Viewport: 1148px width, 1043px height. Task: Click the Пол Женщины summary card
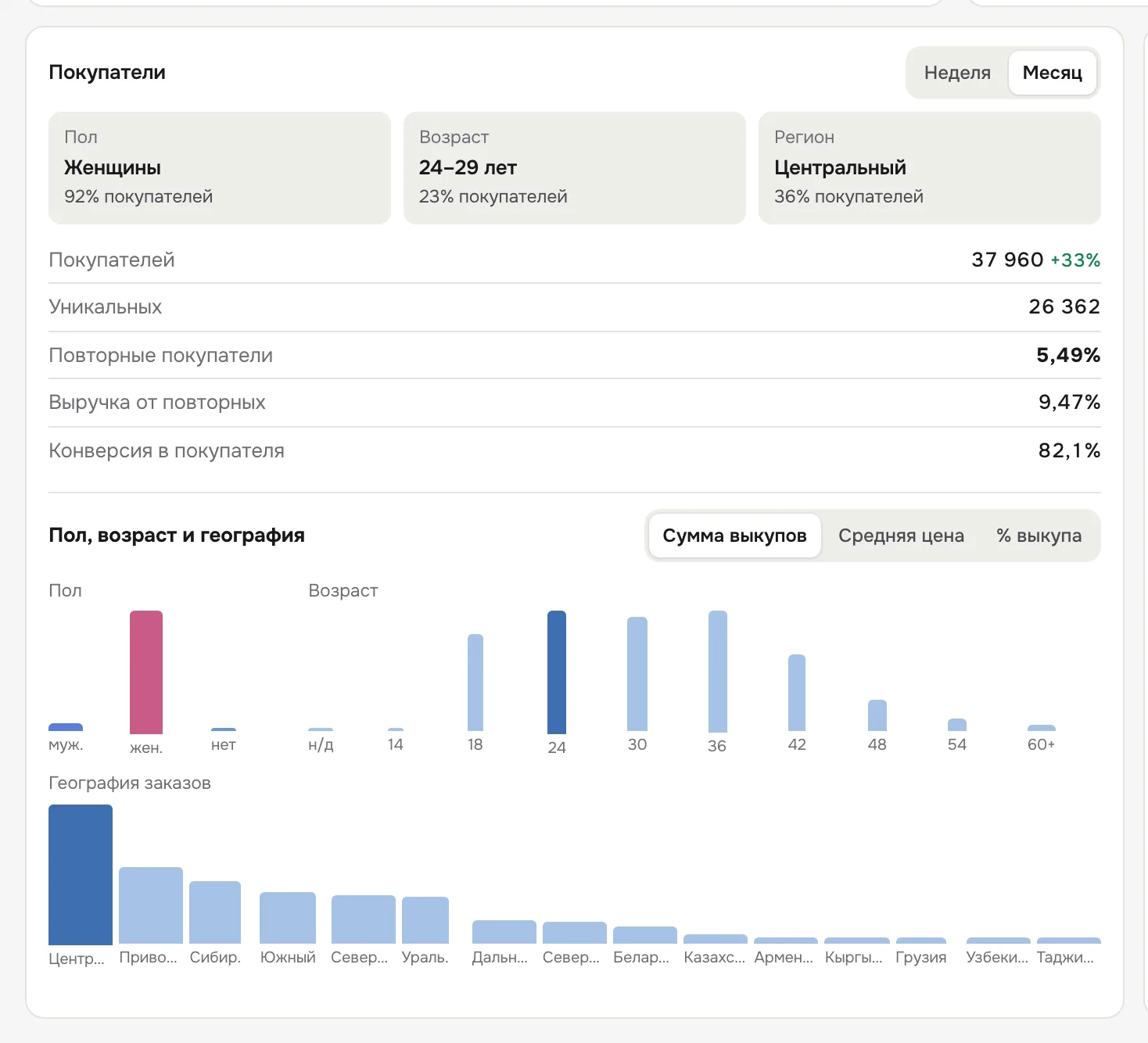point(220,168)
